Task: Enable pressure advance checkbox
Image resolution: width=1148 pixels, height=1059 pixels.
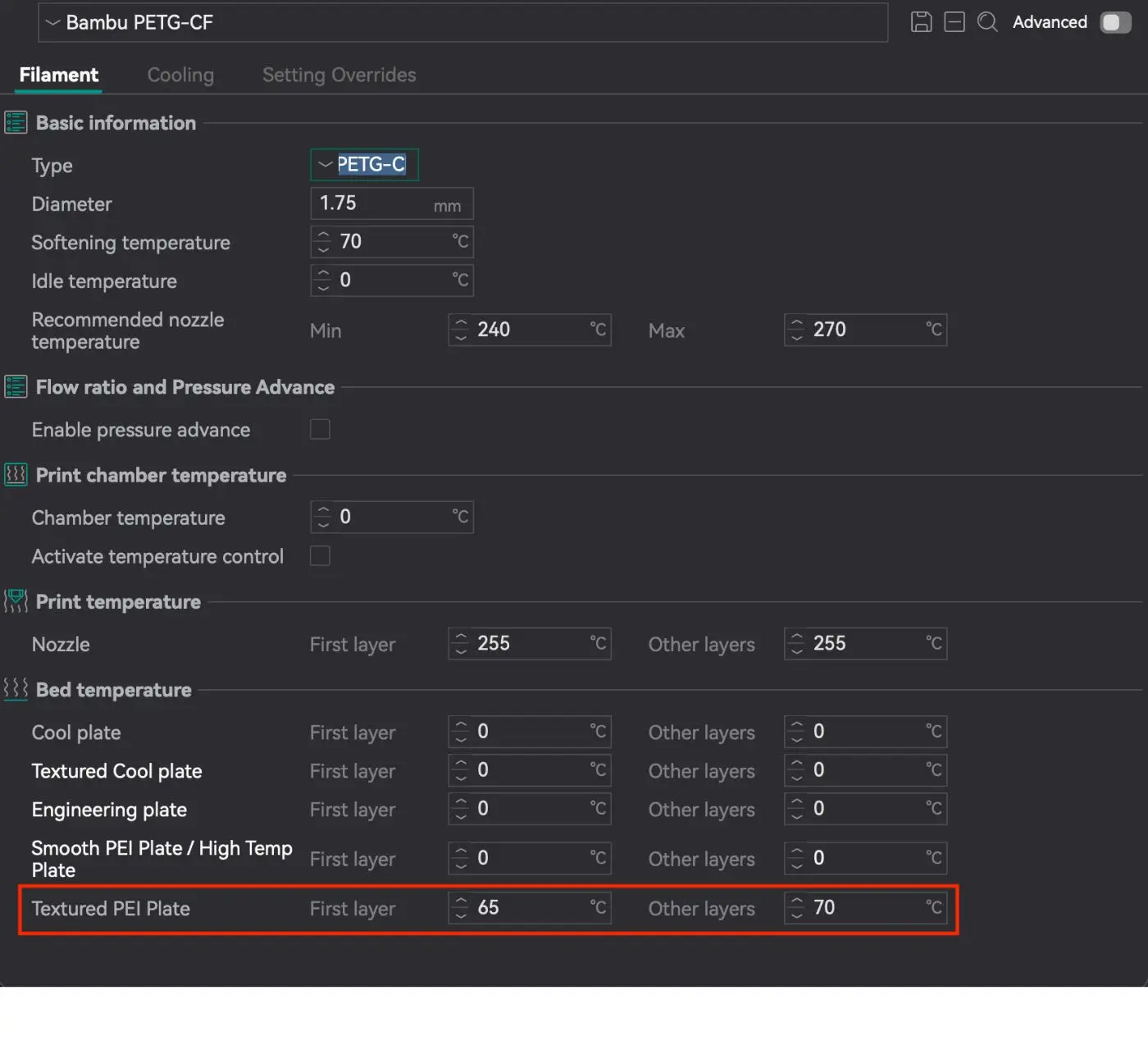Action: click(320, 429)
